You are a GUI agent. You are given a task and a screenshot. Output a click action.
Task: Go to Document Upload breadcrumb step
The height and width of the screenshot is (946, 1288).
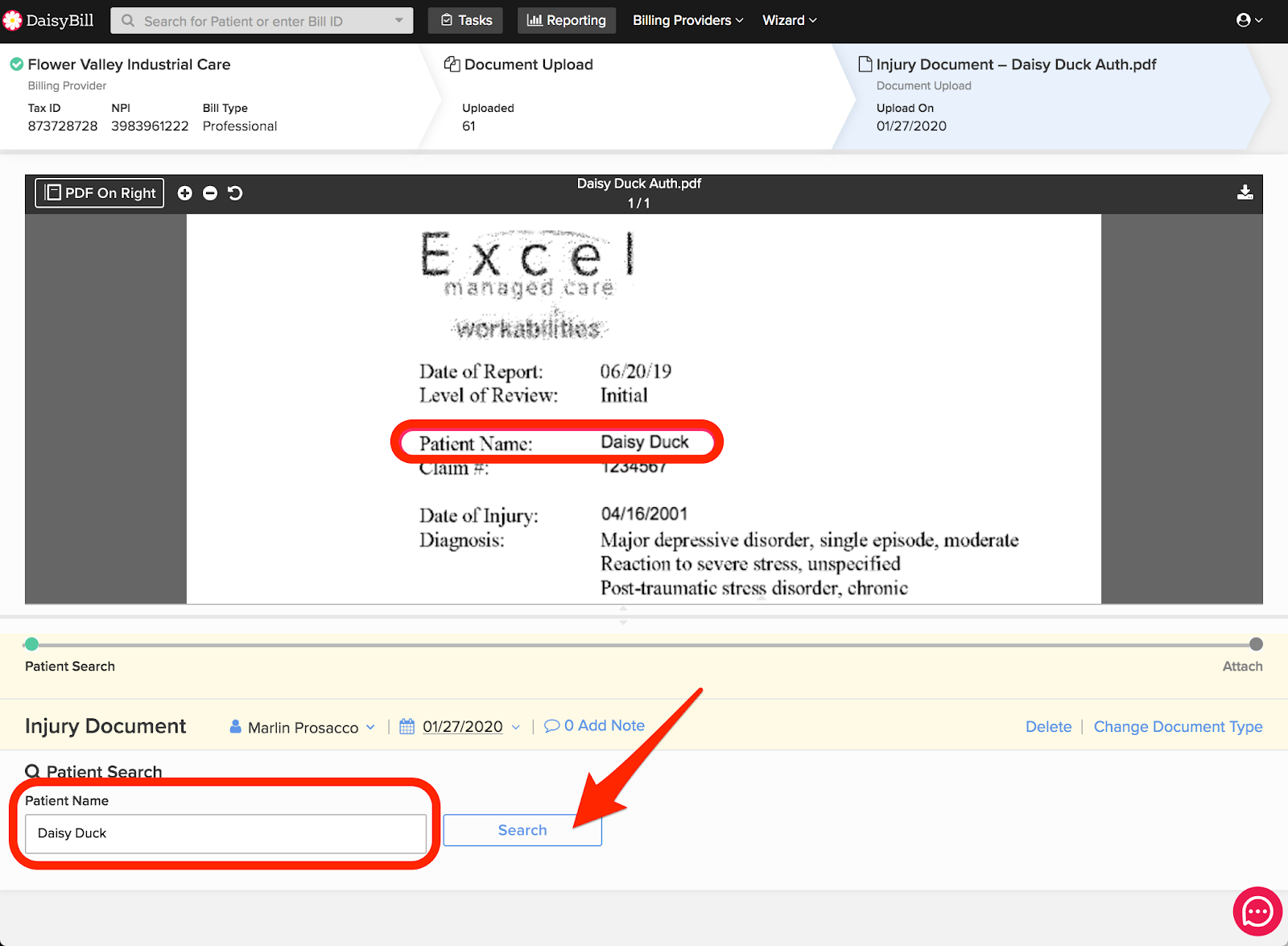(529, 64)
